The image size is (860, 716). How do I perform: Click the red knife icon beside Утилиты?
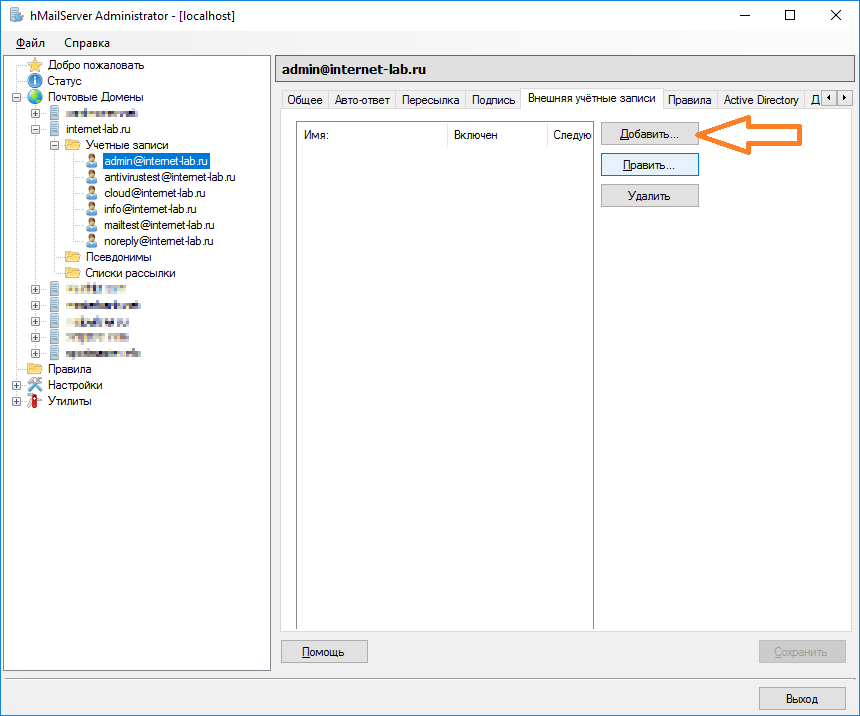[x=35, y=401]
